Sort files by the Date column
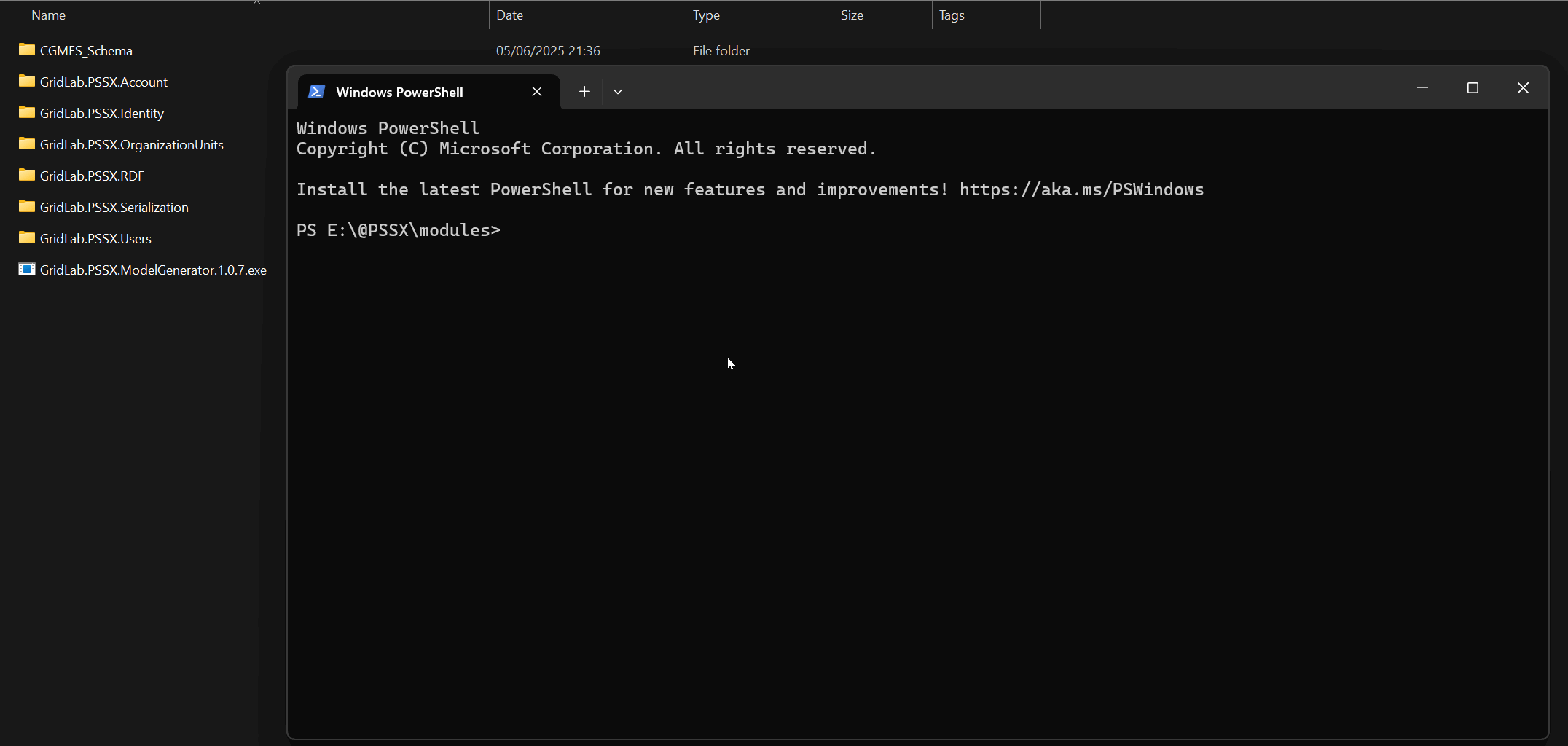1568x746 pixels. [x=510, y=15]
